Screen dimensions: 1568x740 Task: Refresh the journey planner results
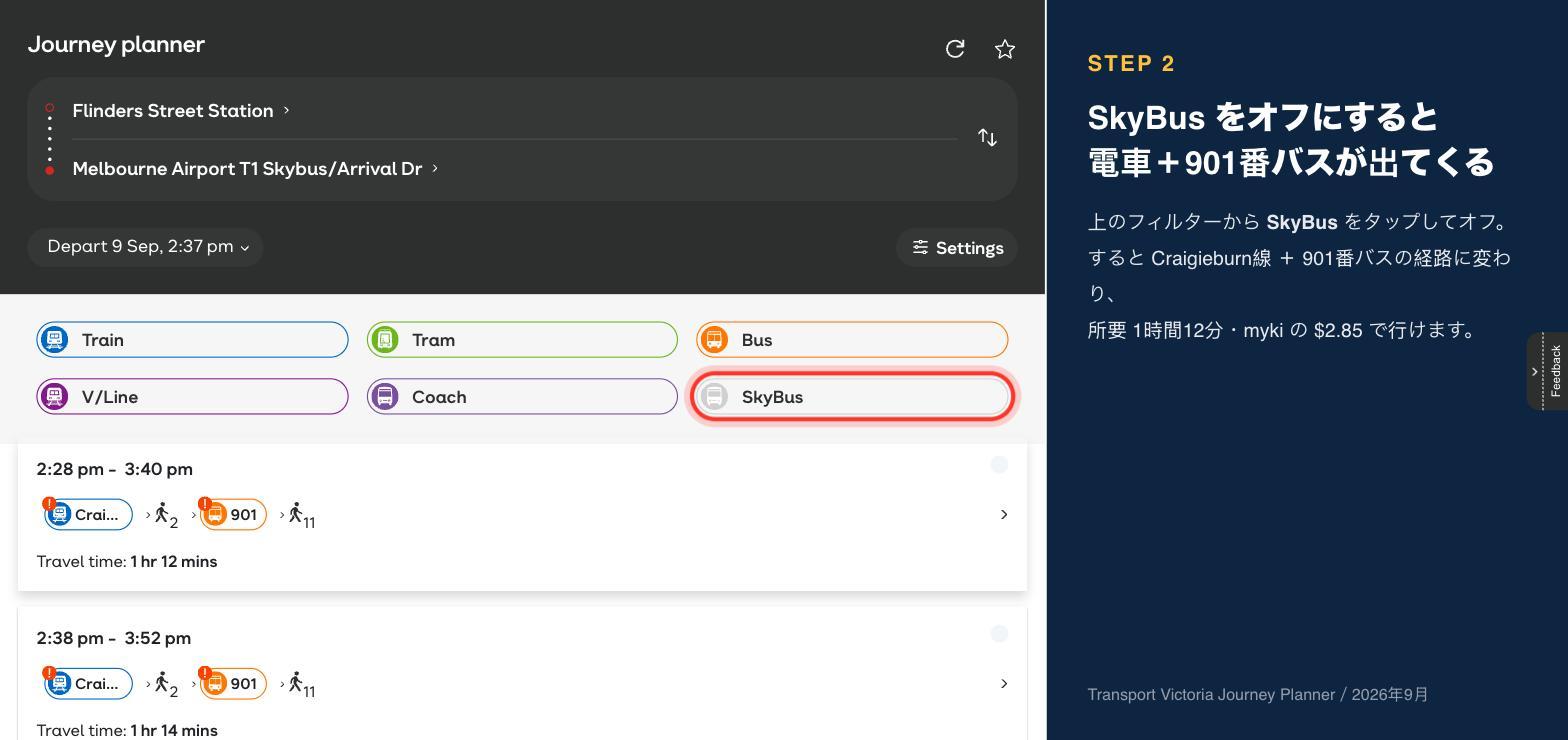click(955, 49)
